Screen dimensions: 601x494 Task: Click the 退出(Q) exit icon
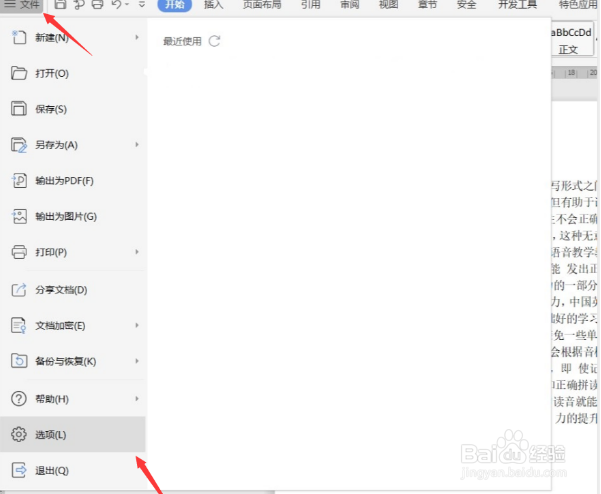[x=19, y=470]
